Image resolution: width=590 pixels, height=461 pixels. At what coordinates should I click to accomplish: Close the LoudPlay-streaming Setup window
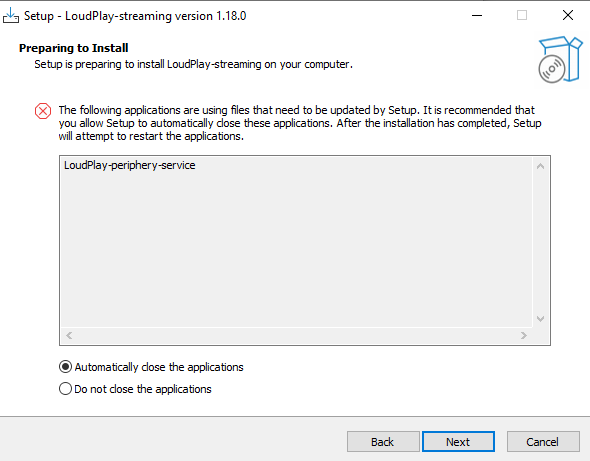coord(567,15)
